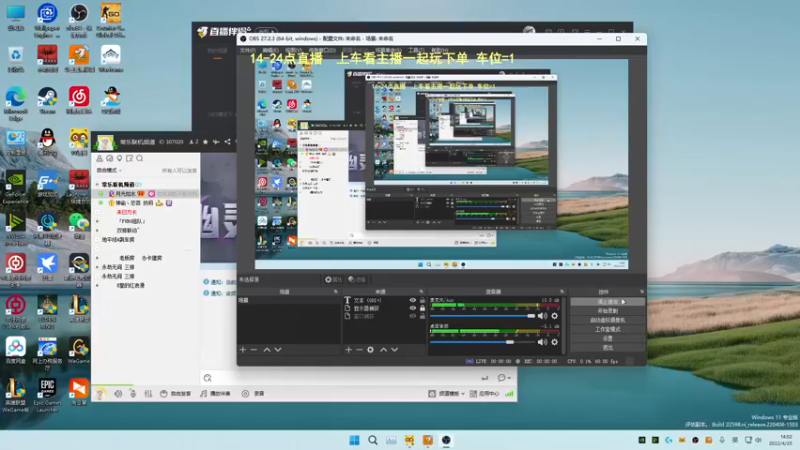This screenshot has width=800, height=450.
Task: Open source properties gear in Sources toolbar
Action: [370, 349]
